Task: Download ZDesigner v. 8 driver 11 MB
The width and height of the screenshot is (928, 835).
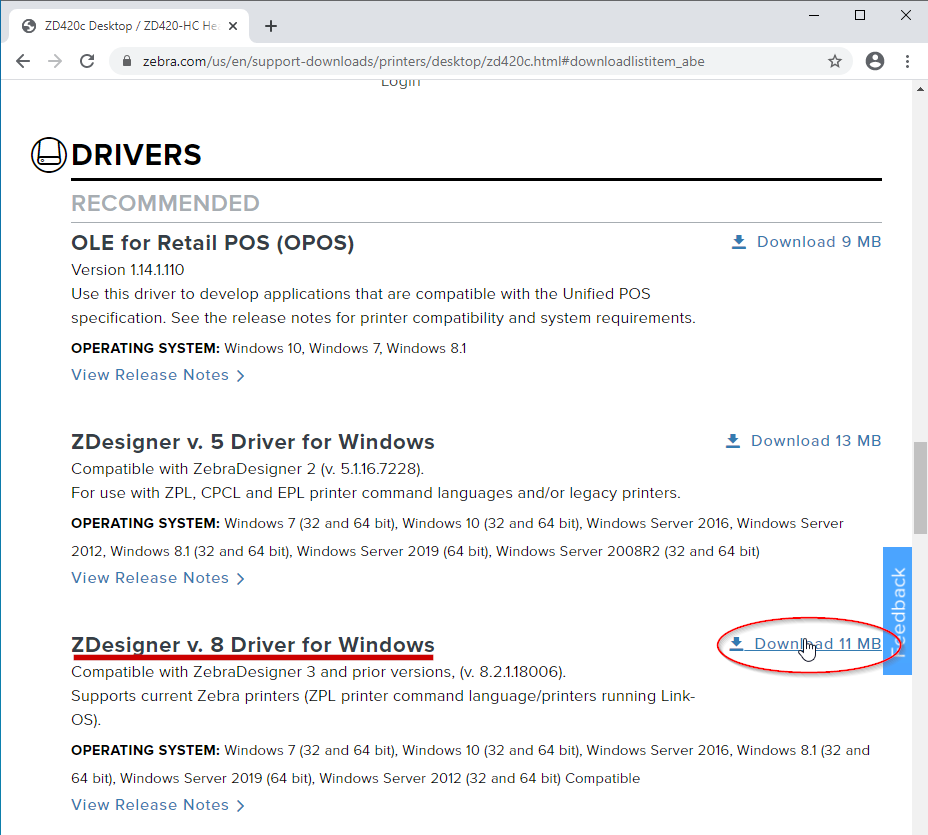Action: click(805, 644)
